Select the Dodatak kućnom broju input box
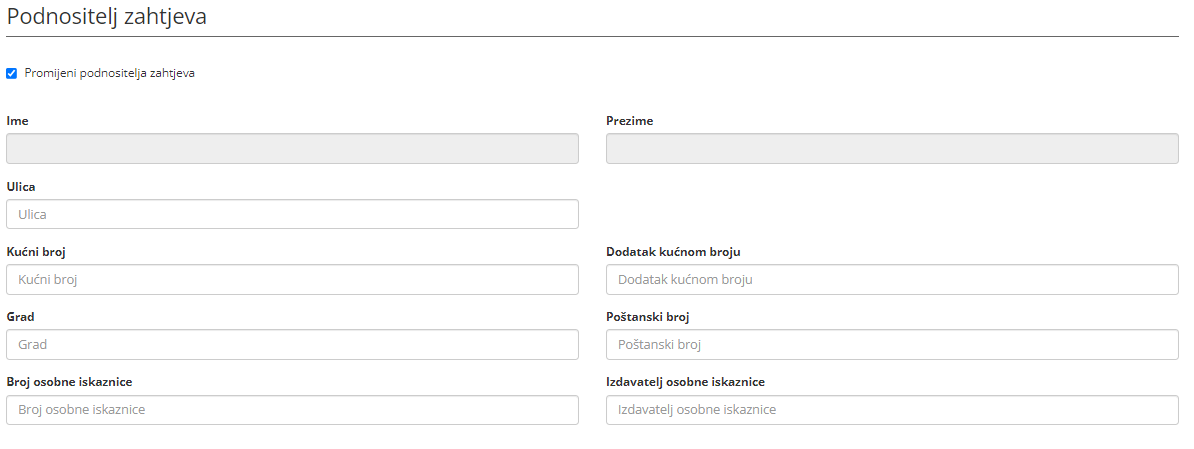This screenshot has height=449, width=1194. [892, 280]
